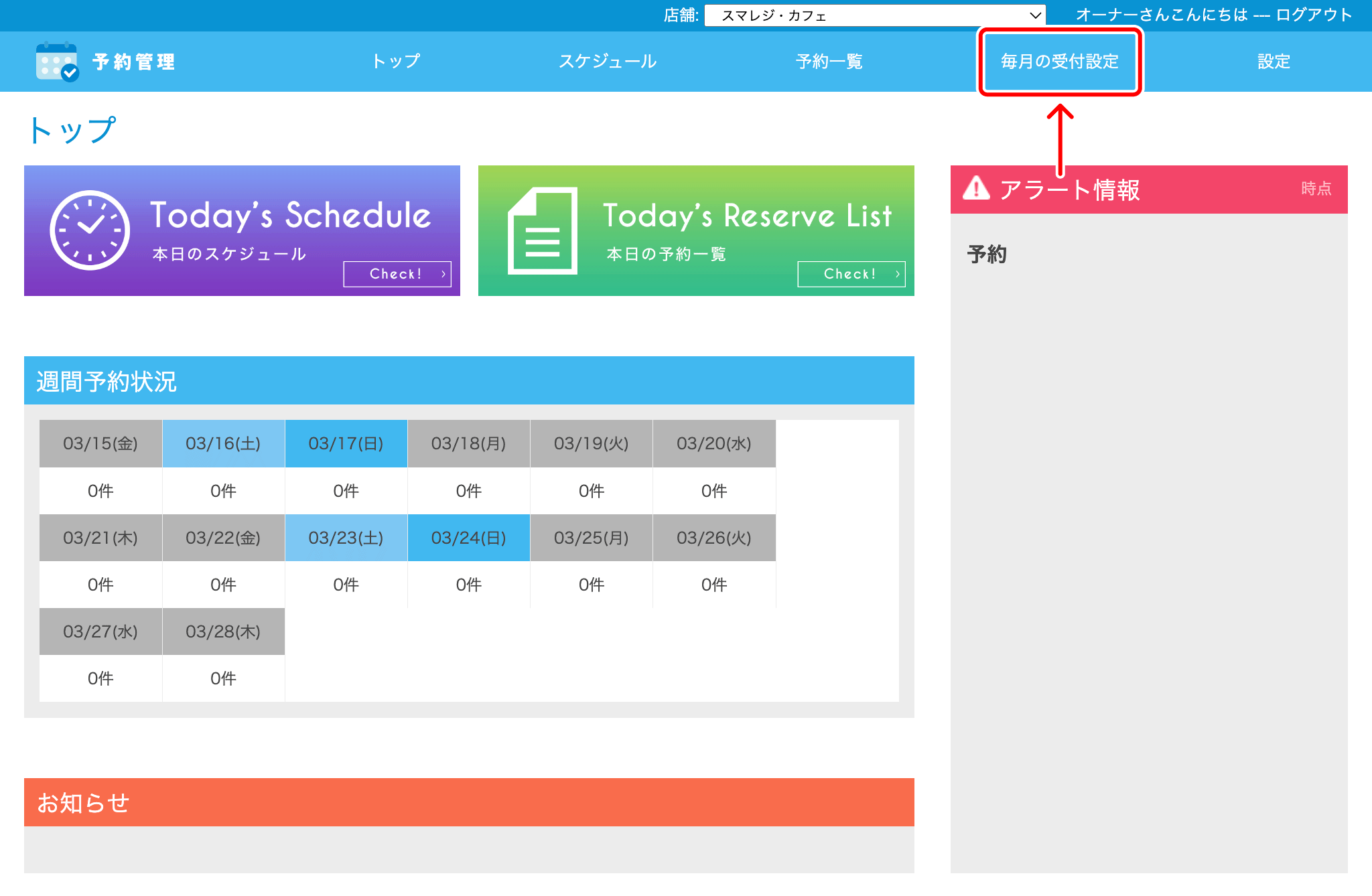The width and height of the screenshot is (1372, 896).
Task: Open the 予約一覧 menu item
Action: point(829,62)
